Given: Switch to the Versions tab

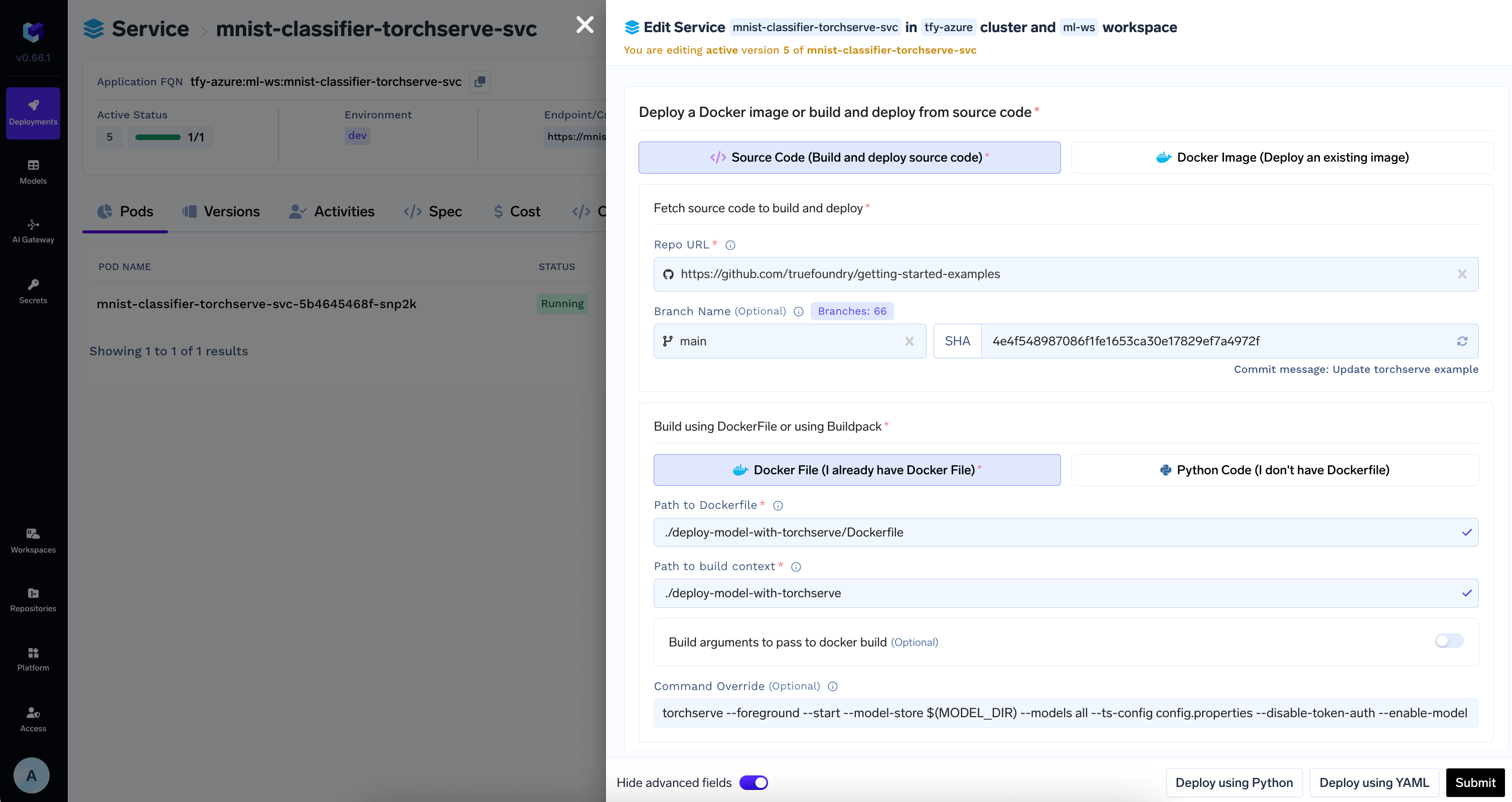Looking at the screenshot, I should (x=221, y=211).
